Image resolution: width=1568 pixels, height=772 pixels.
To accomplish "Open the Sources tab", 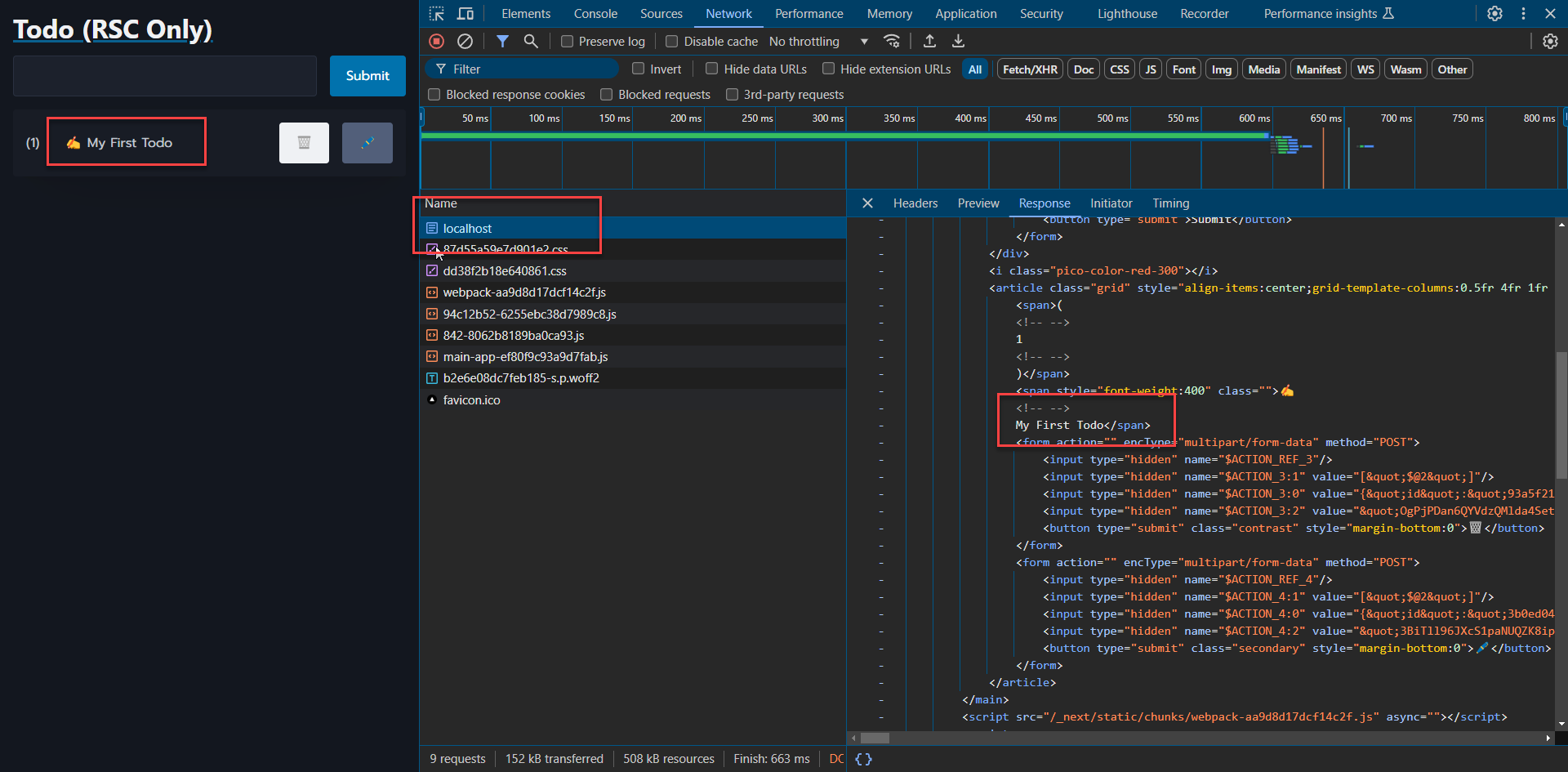I will click(661, 14).
